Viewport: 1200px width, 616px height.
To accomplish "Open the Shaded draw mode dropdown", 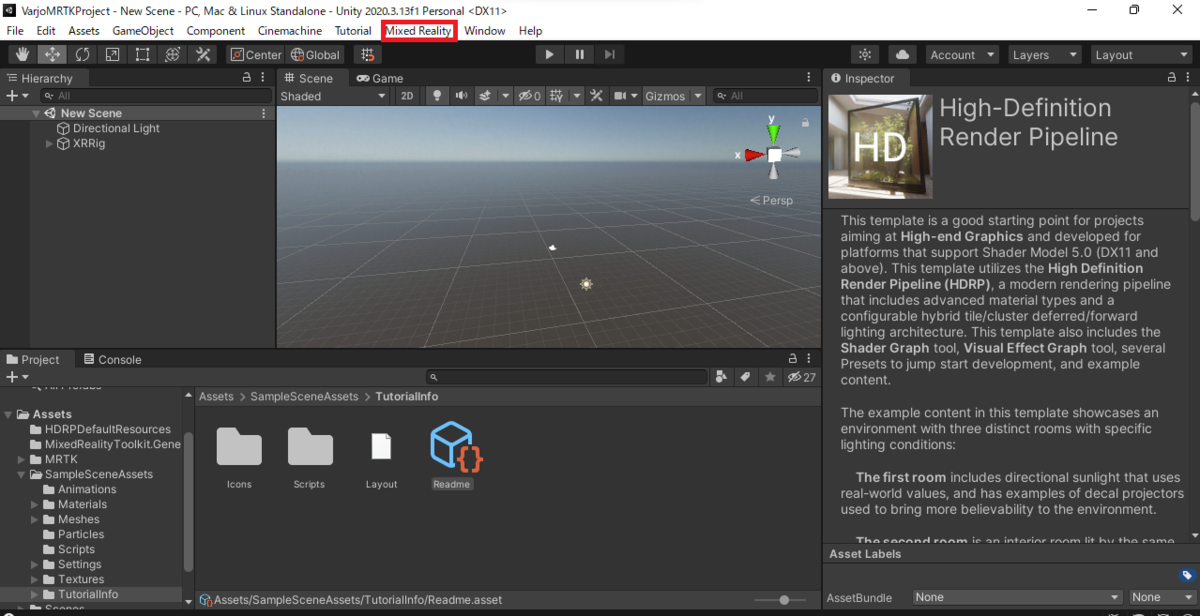I will [x=333, y=96].
